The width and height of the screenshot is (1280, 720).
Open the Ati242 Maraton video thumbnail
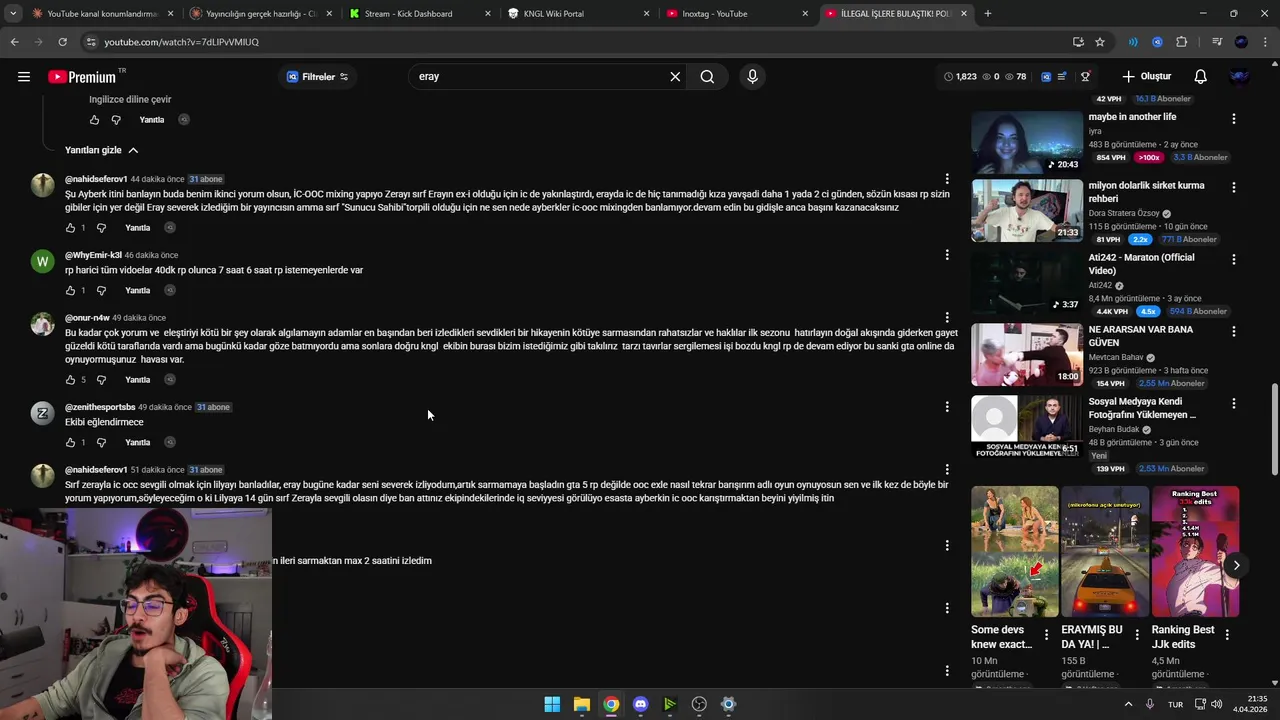pos(1027,282)
